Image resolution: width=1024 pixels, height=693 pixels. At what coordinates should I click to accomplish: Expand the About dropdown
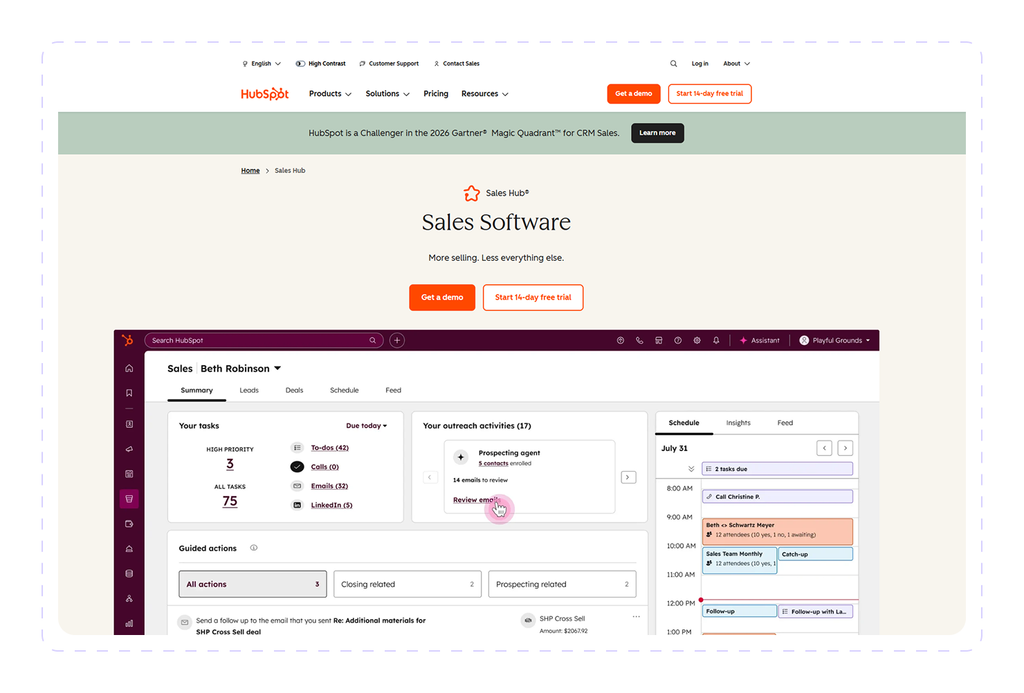click(737, 64)
